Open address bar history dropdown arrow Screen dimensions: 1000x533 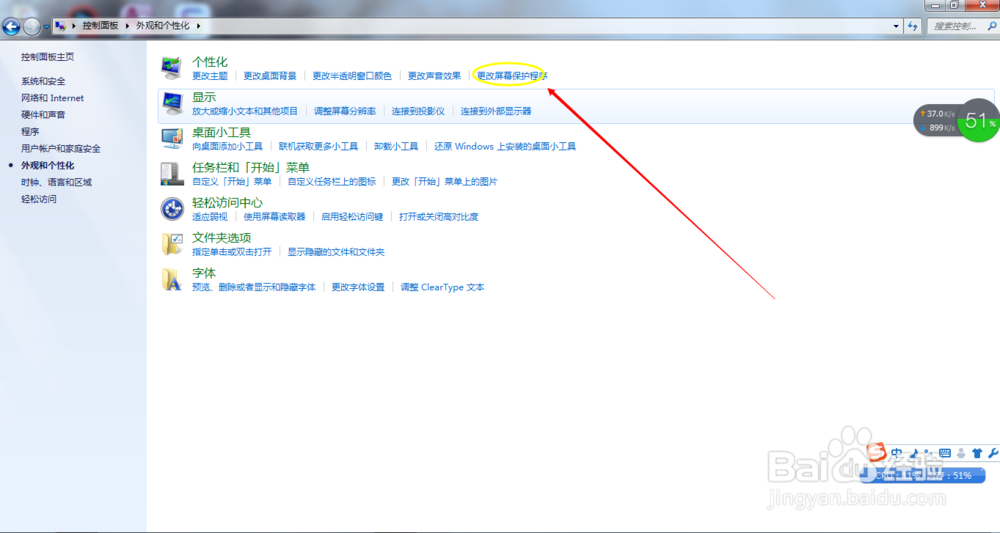click(896, 26)
